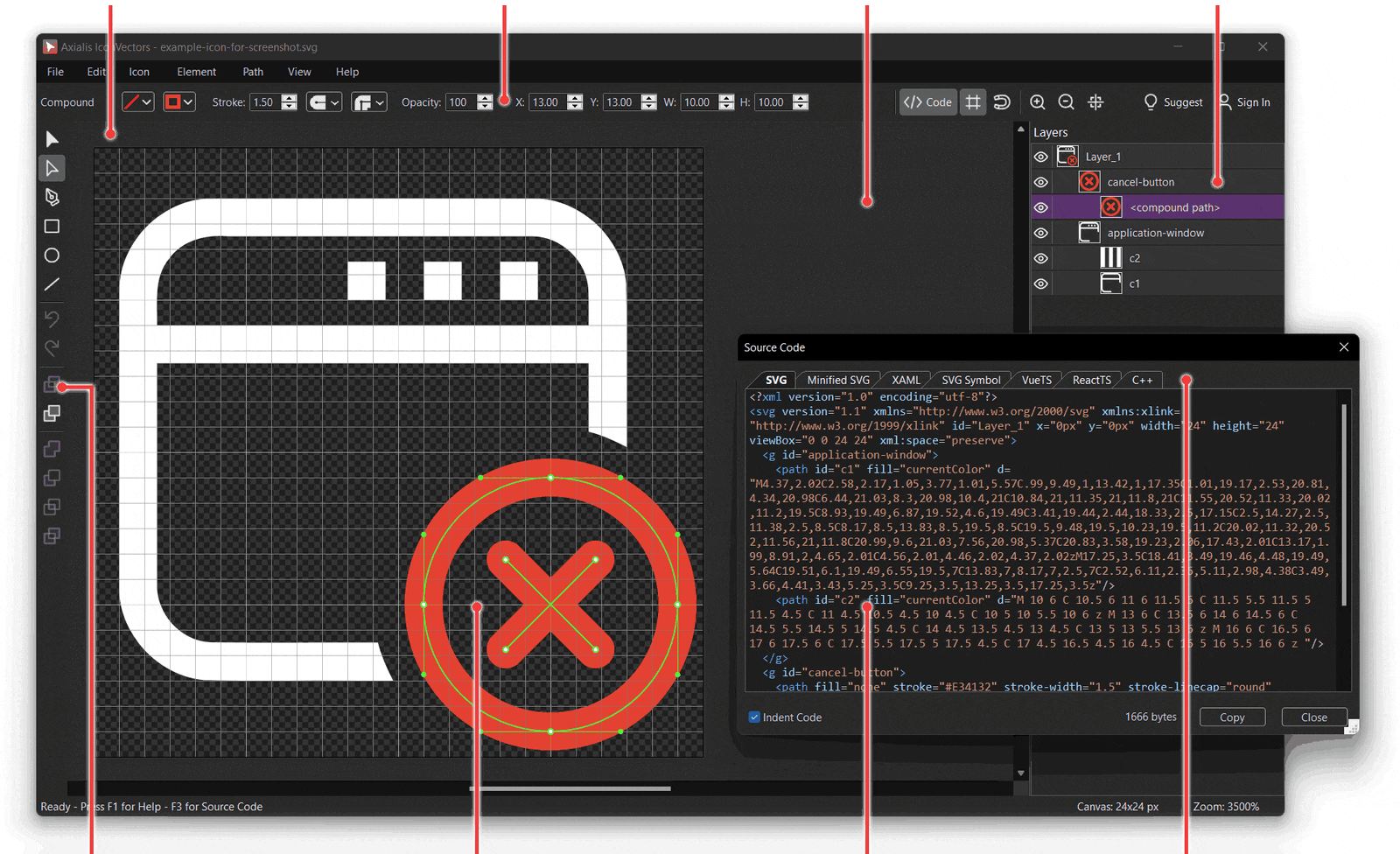
Task: Switch to the XAML tab
Action: point(906,380)
